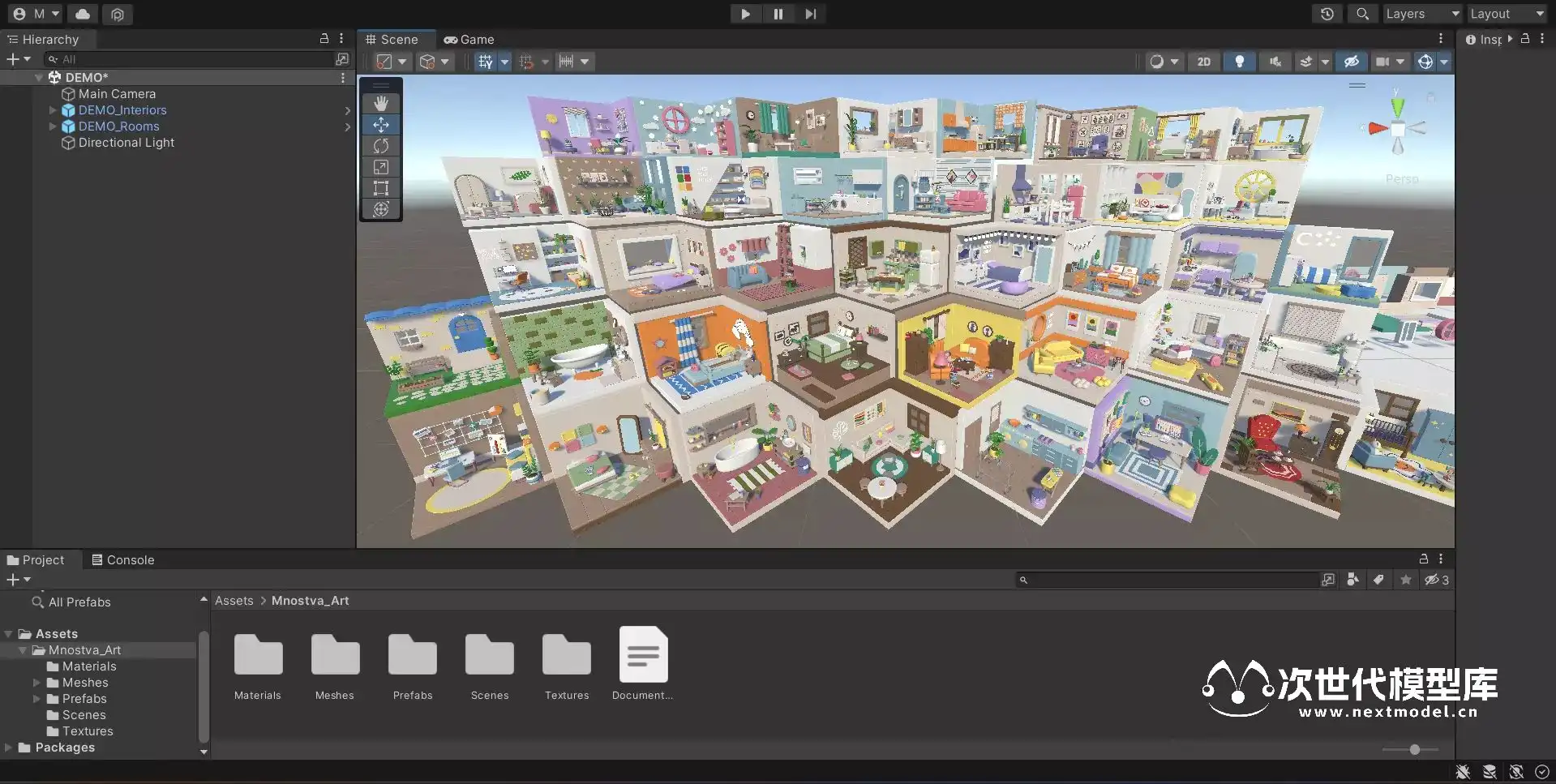The height and width of the screenshot is (784, 1556).
Task: Select the Rotate tool
Action: [x=381, y=146]
